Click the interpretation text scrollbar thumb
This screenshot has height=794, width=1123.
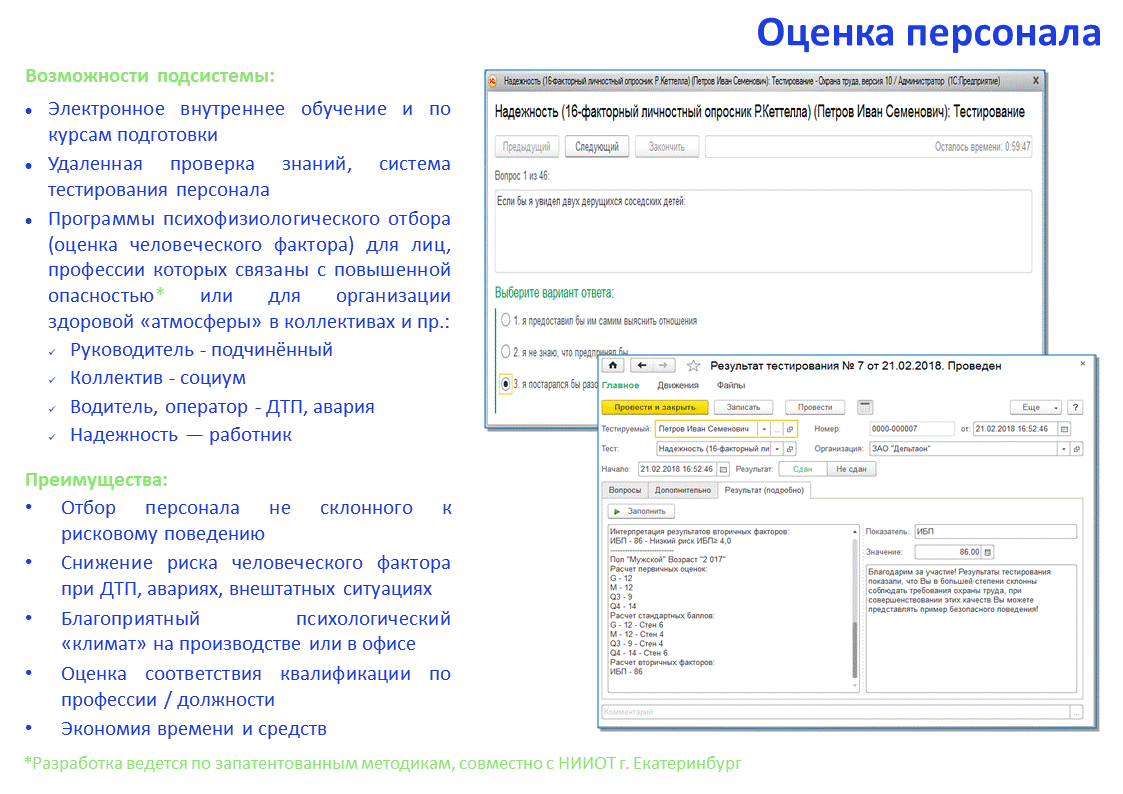point(854,649)
